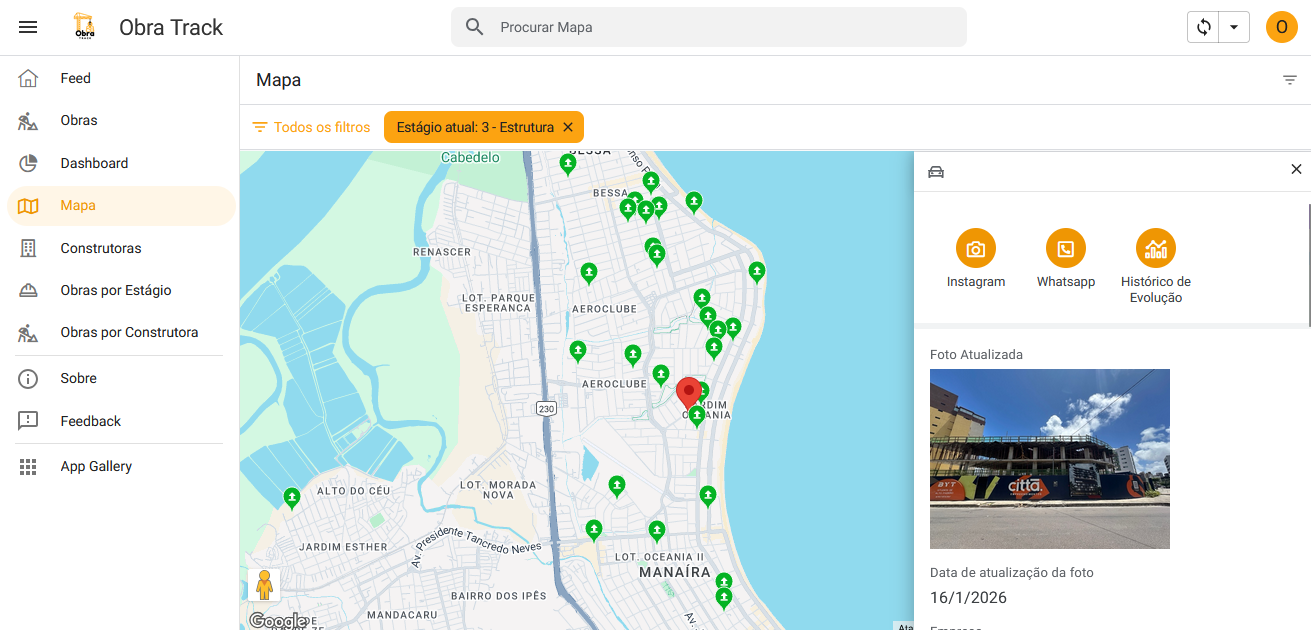This screenshot has width=1311, height=630.
Task: Open the Feedback page link
Action: pos(90,421)
